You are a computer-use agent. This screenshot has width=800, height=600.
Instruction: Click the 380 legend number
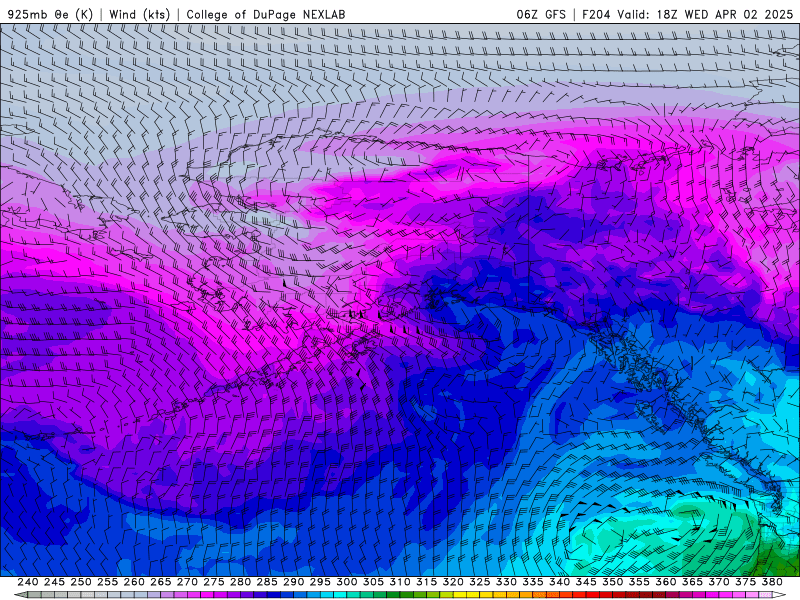pyautogui.click(x=772, y=582)
